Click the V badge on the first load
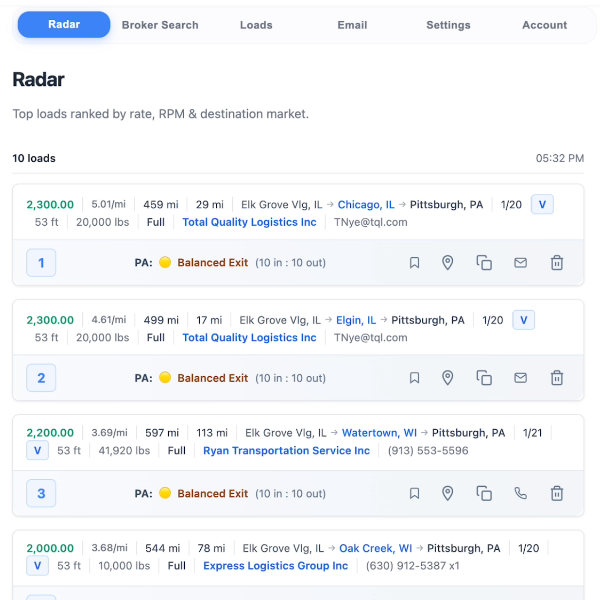600x600 pixels. 542,205
